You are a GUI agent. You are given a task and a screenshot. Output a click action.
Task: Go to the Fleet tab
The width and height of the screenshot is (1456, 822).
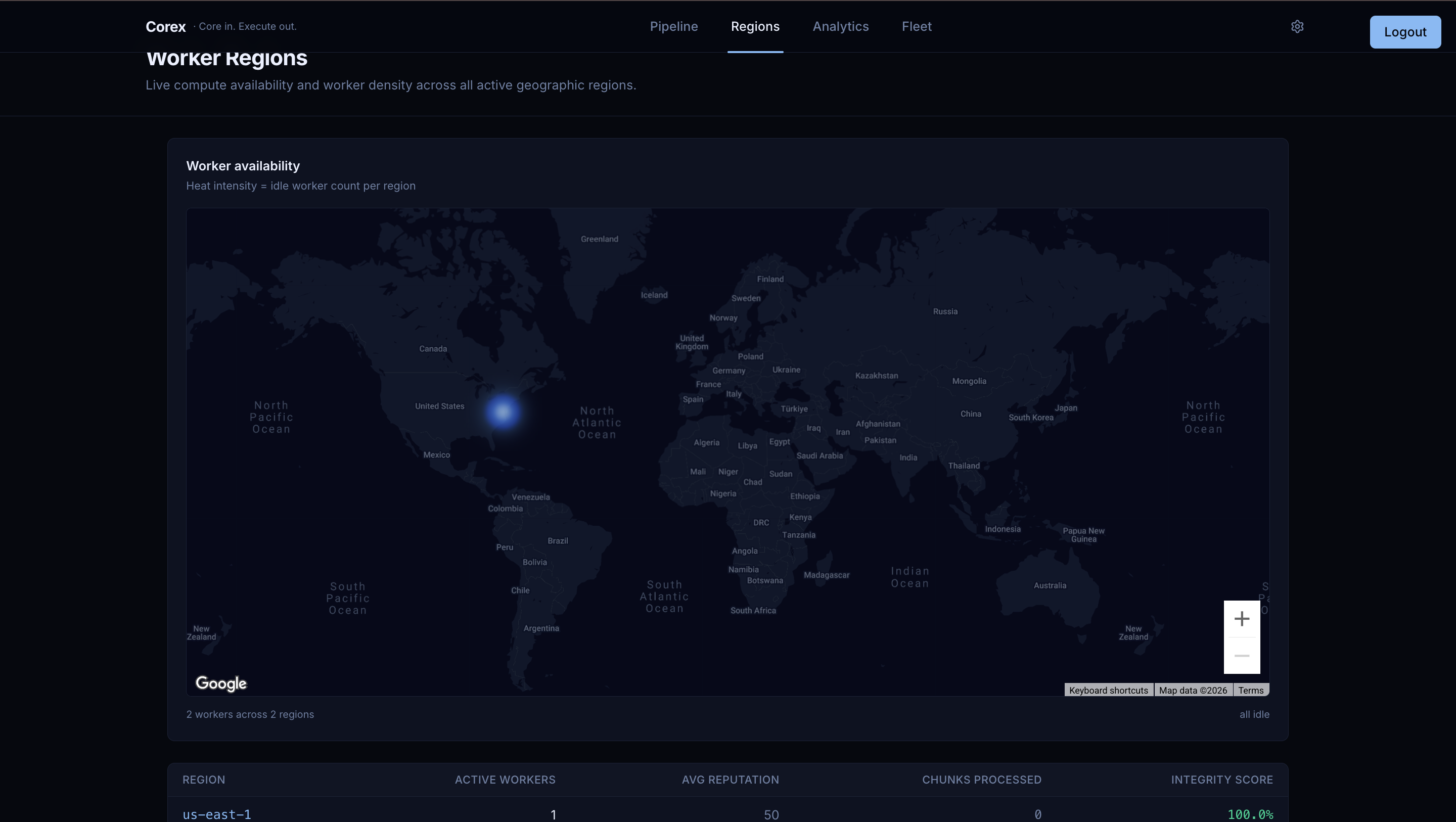click(x=916, y=27)
